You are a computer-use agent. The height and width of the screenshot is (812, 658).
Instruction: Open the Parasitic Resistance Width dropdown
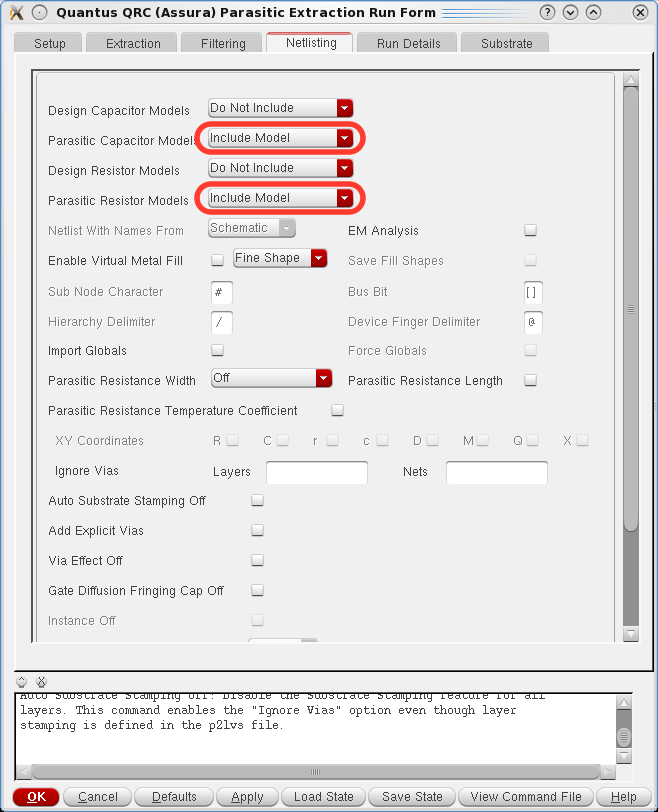coord(272,378)
